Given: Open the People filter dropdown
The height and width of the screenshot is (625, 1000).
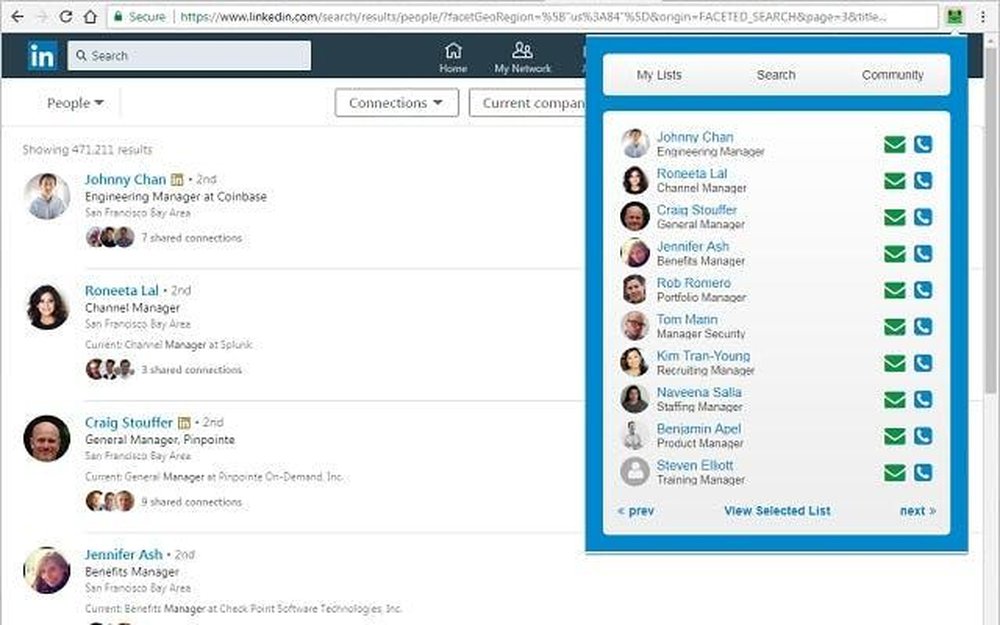Looking at the screenshot, I should point(73,102).
